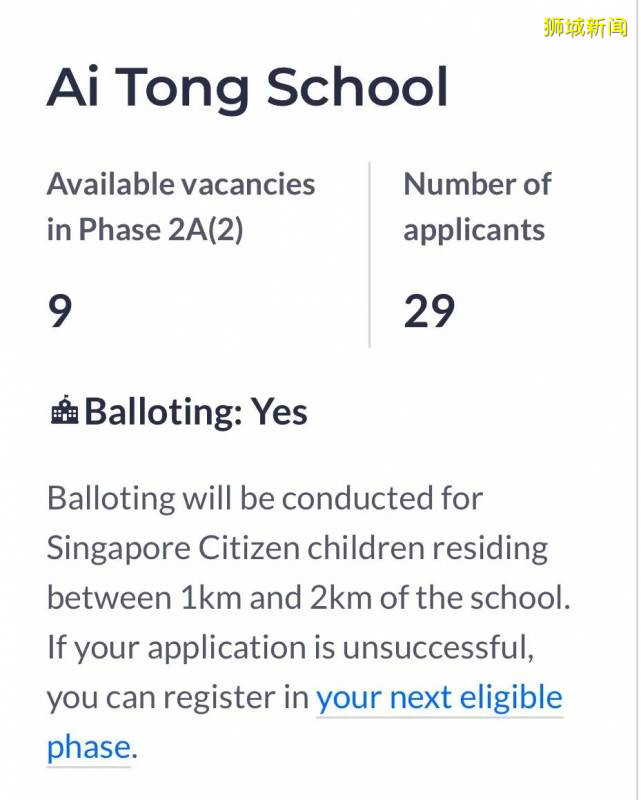This screenshot has width=641, height=800.
Task: Open the 'your next eligible phase' link
Action: tap(438, 697)
